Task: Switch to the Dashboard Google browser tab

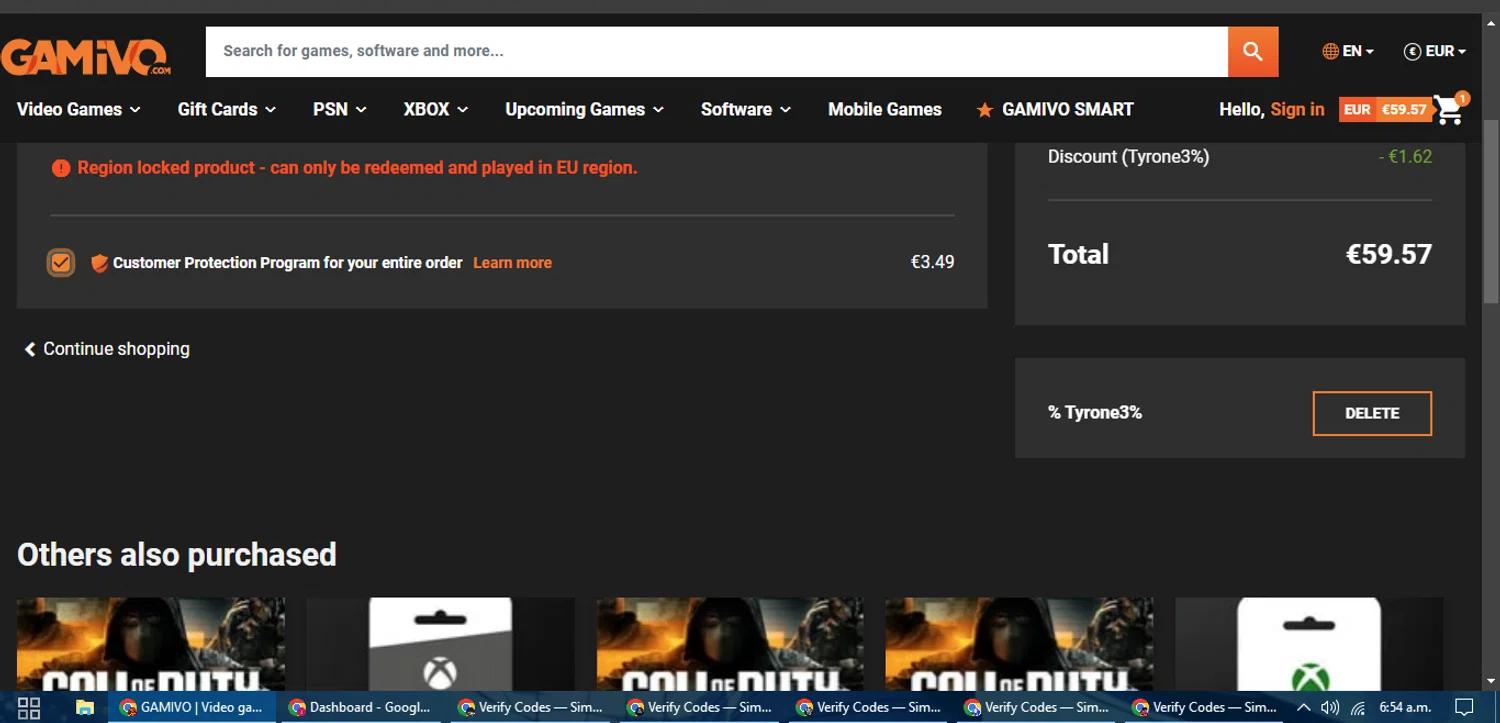Action: (360, 708)
